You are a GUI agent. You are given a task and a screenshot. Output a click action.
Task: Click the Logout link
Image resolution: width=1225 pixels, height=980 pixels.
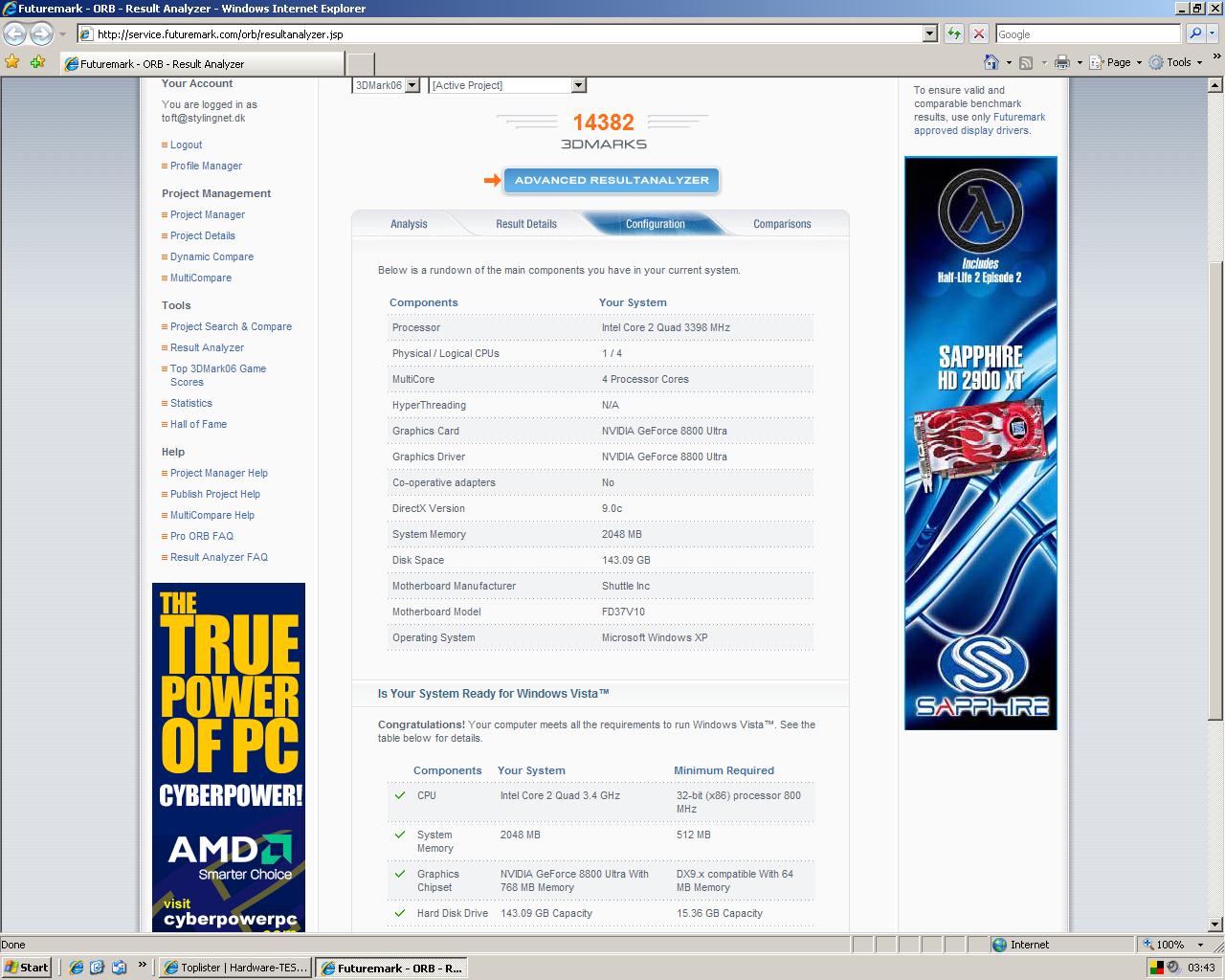click(186, 145)
